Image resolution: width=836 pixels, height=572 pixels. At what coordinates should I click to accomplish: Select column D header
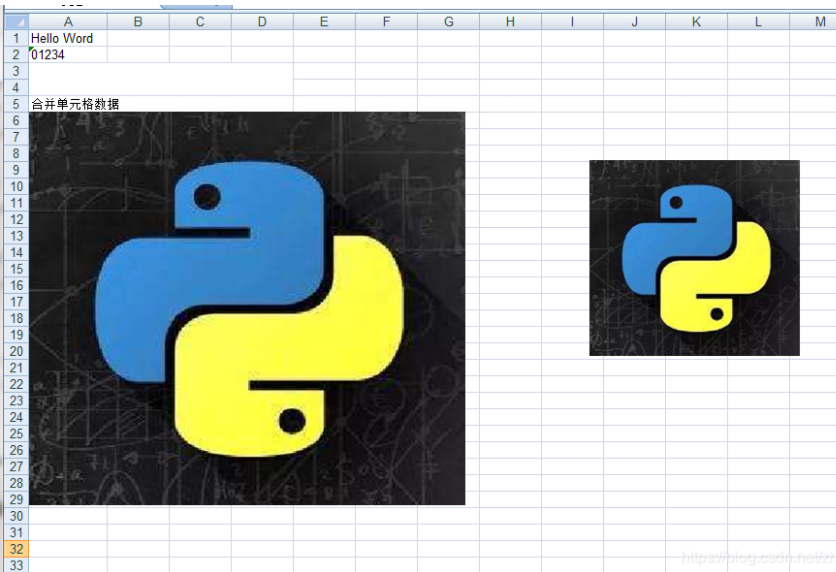click(x=262, y=22)
